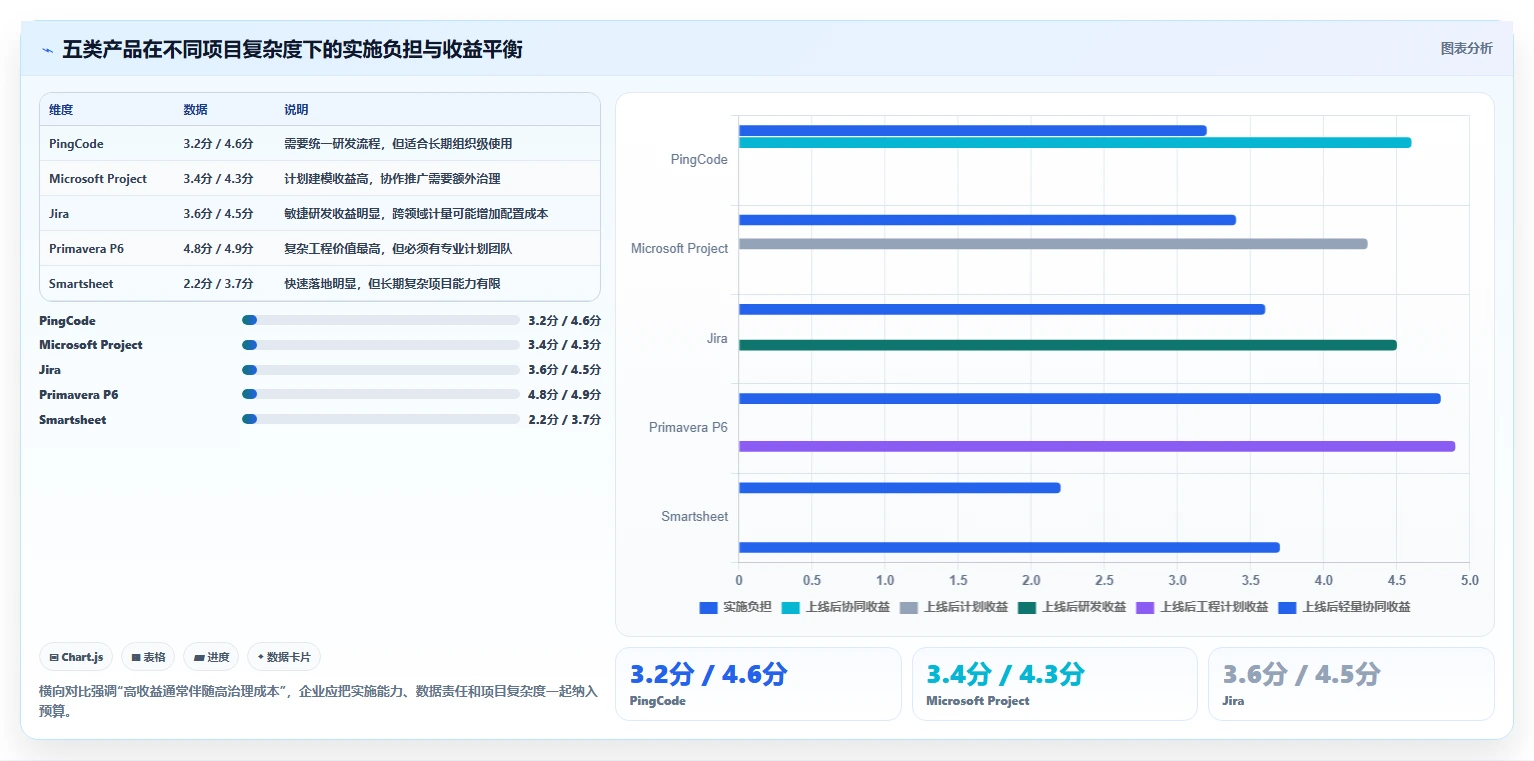Click the dark green Jira bar in the chart
The image size is (1534, 761).
(x=1068, y=345)
